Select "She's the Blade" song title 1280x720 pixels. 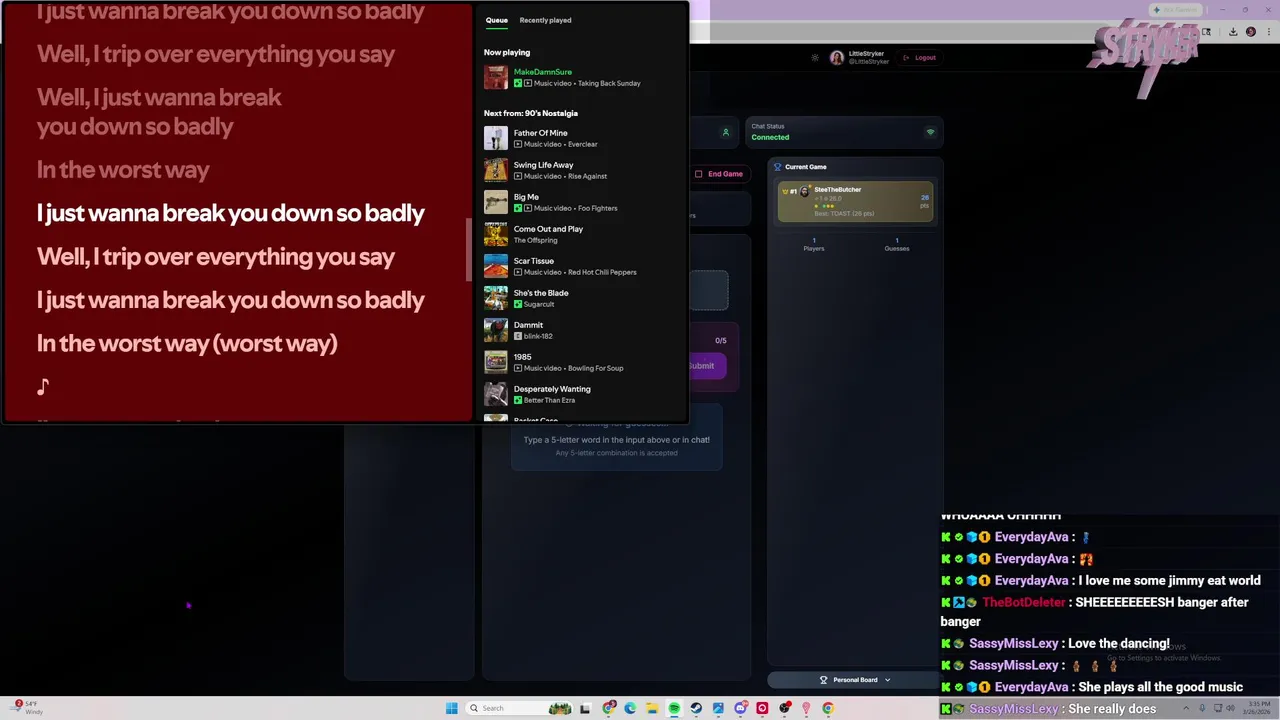tap(541, 293)
